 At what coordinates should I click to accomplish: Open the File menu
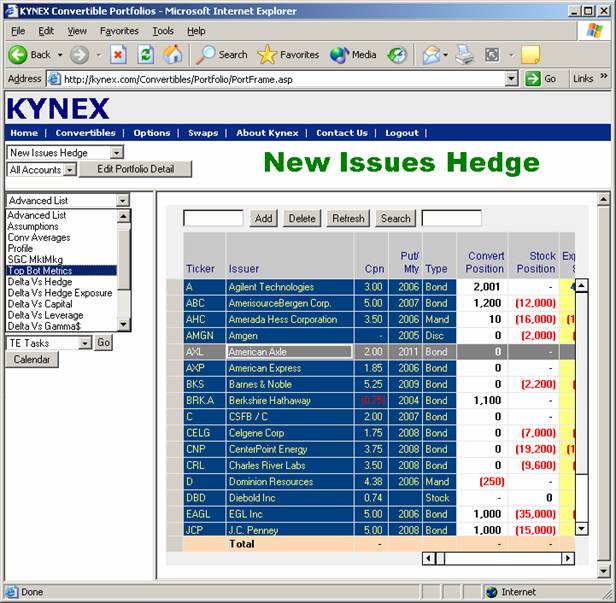[x=18, y=31]
